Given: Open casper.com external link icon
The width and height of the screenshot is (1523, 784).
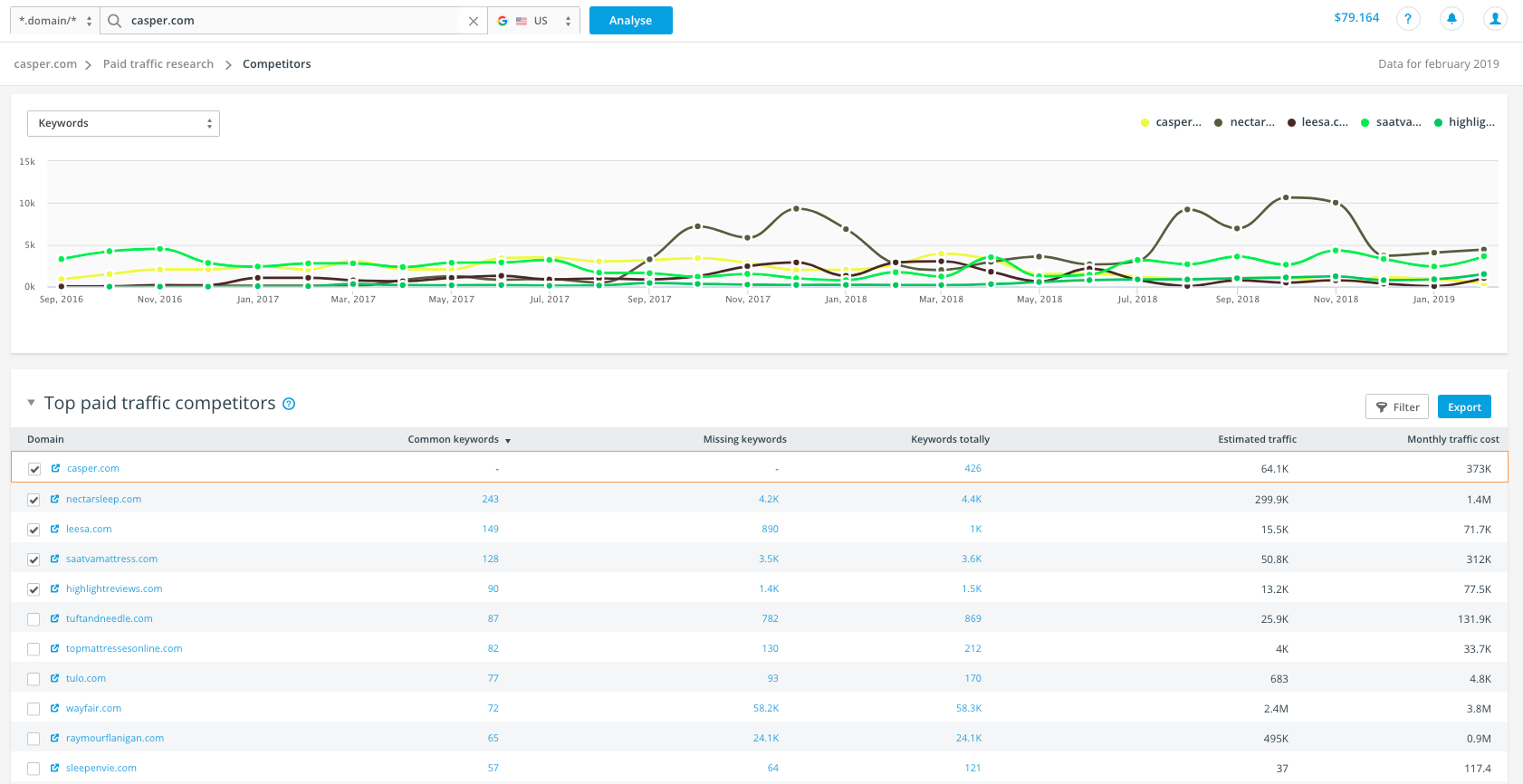Looking at the screenshot, I should click(55, 468).
